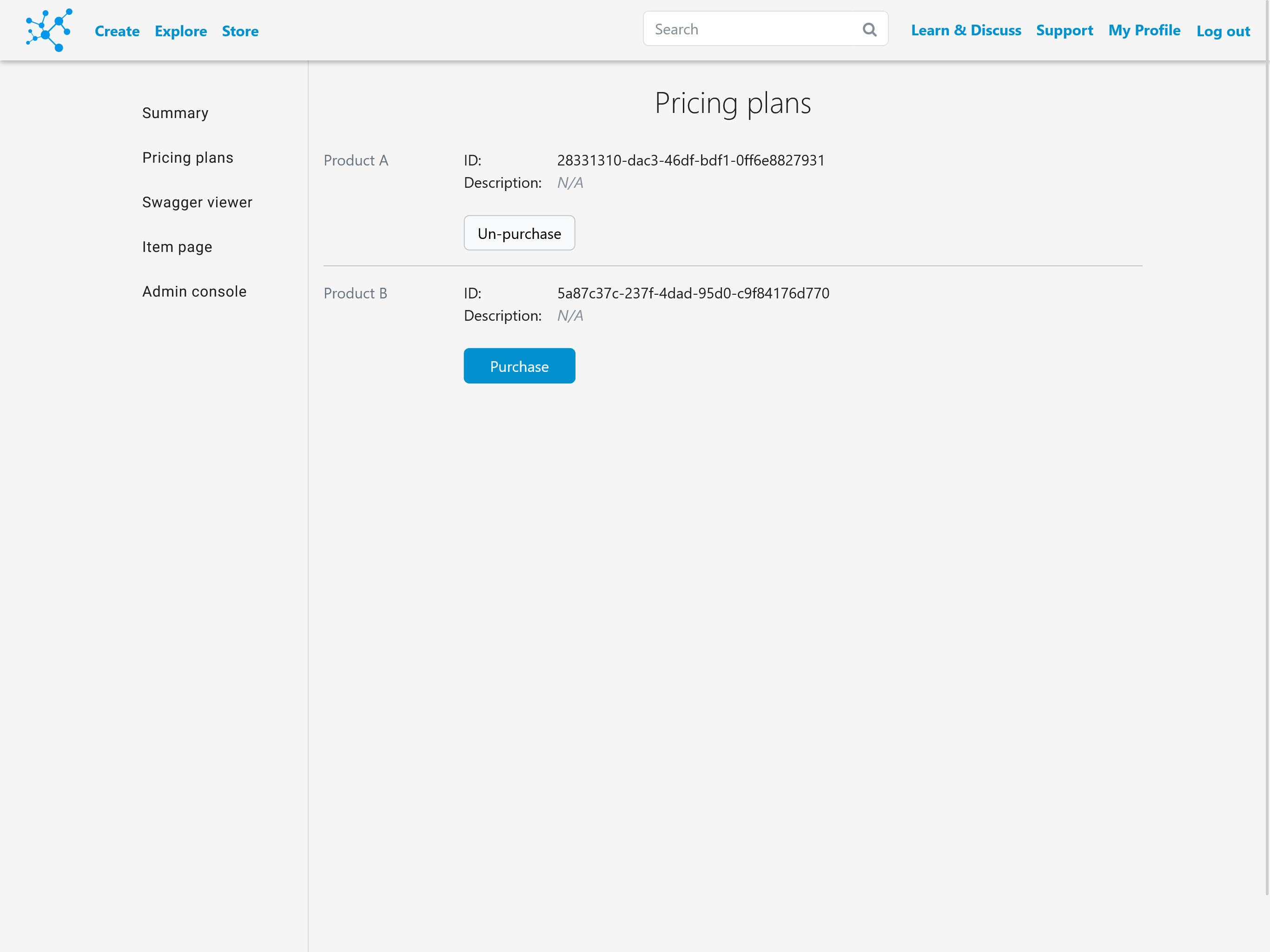Click Product A description N/A text
Screen dimensions: 1270x952
pyautogui.click(x=569, y=183)
